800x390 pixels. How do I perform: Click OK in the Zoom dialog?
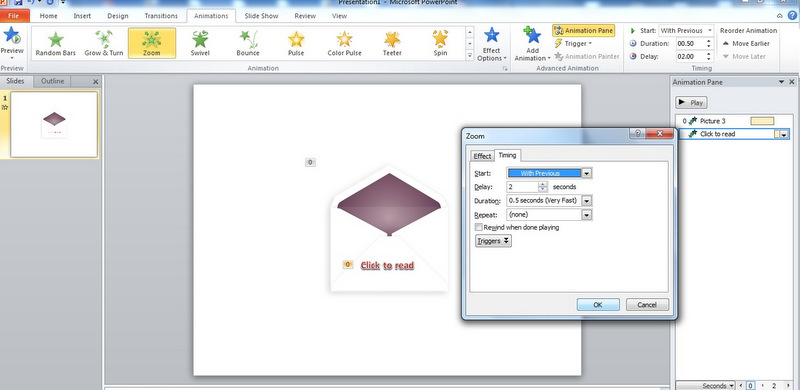(x=598, y=305)
